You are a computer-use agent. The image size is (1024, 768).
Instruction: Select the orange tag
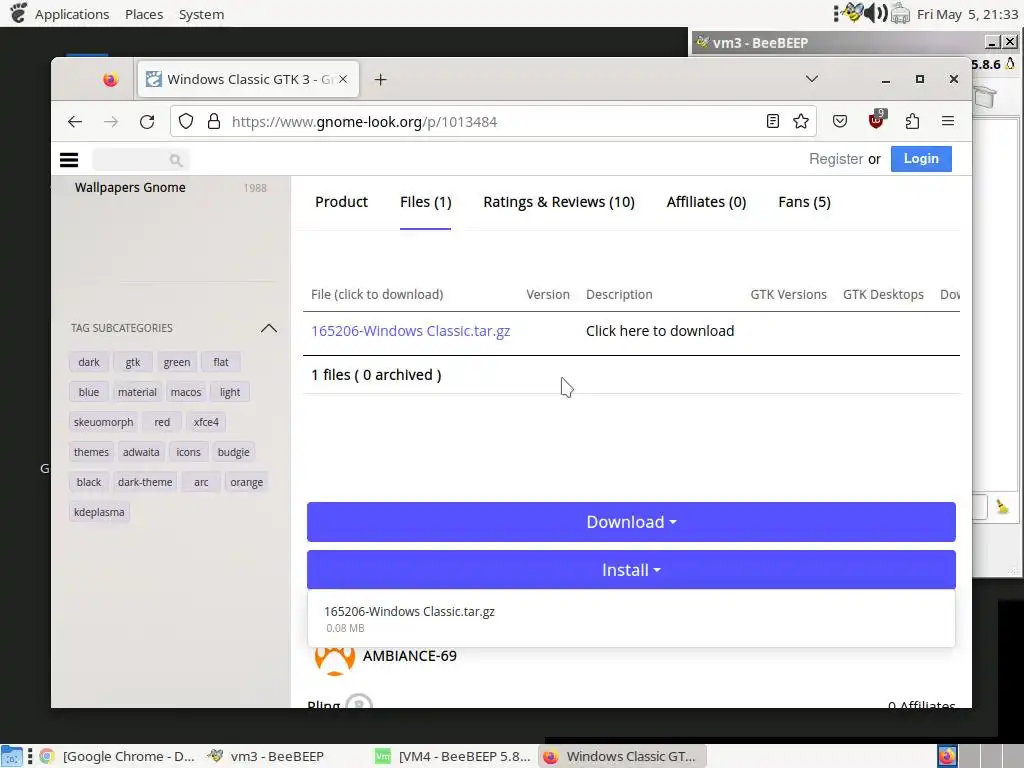pyautogui.click(x=246, y=482)
